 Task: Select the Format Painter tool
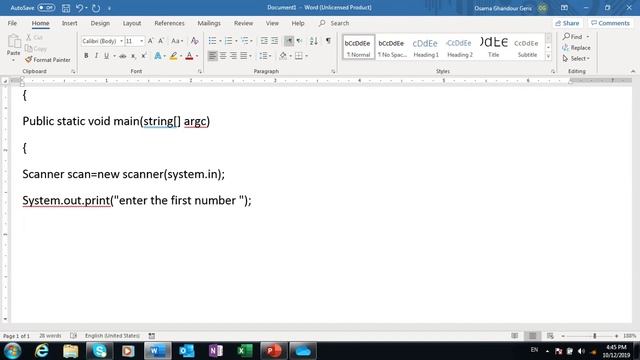tap(48, 60)
